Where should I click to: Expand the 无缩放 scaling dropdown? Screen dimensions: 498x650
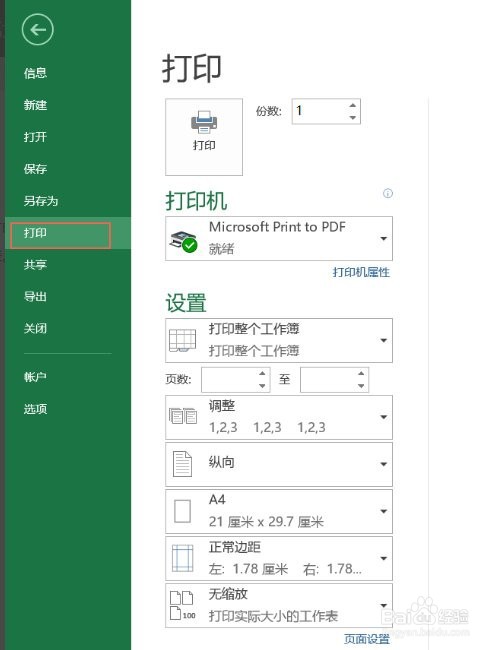[384, 605]
